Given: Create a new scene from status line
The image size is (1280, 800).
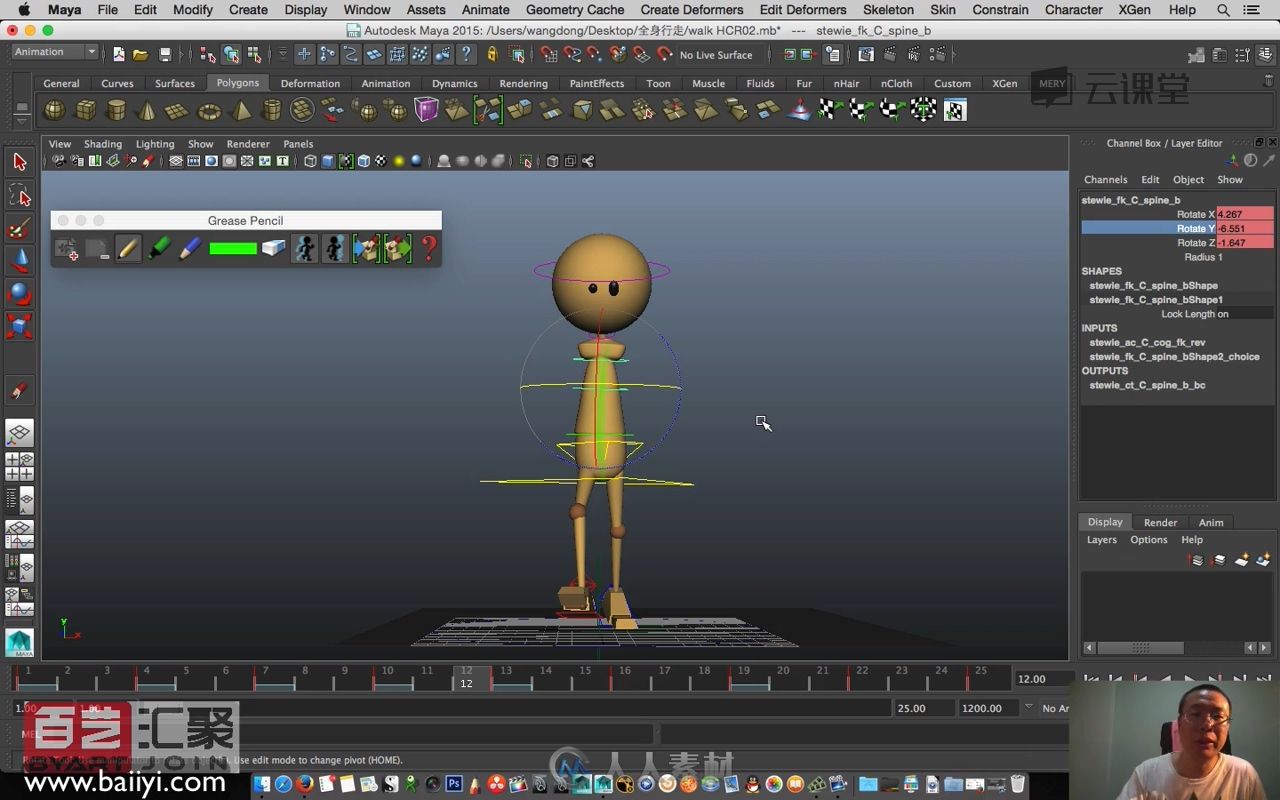Looking at the screenshot, I should [x=119, y=55].
